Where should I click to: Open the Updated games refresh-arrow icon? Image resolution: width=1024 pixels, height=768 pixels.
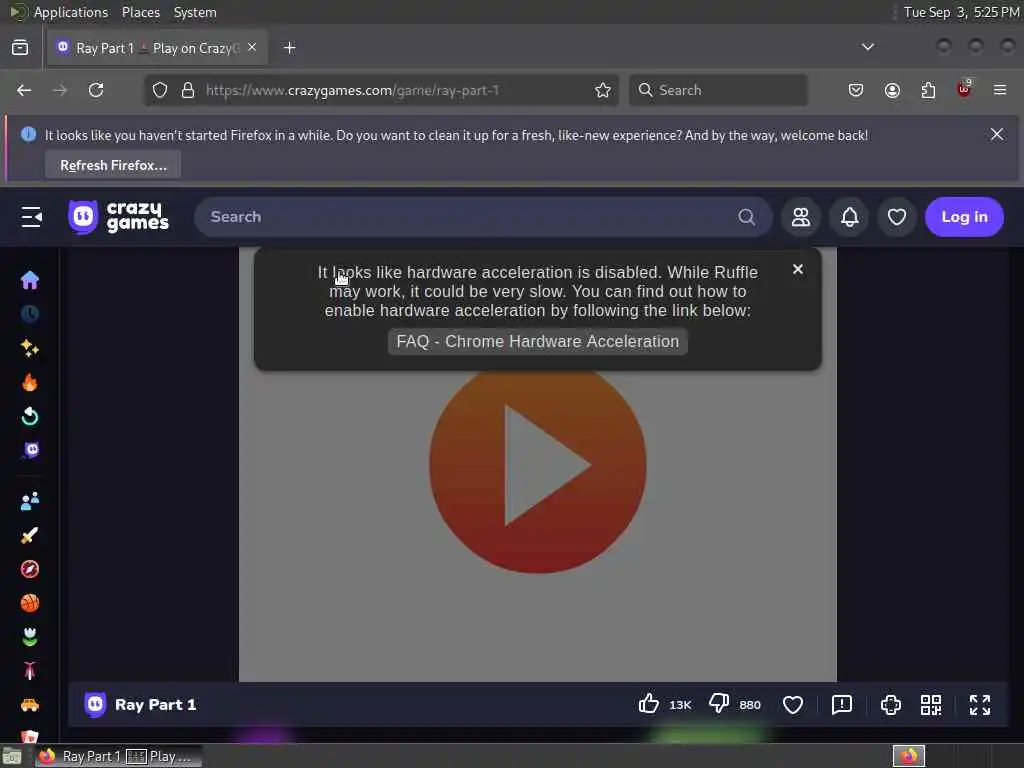pyautogui.click(x=30, y=416)
